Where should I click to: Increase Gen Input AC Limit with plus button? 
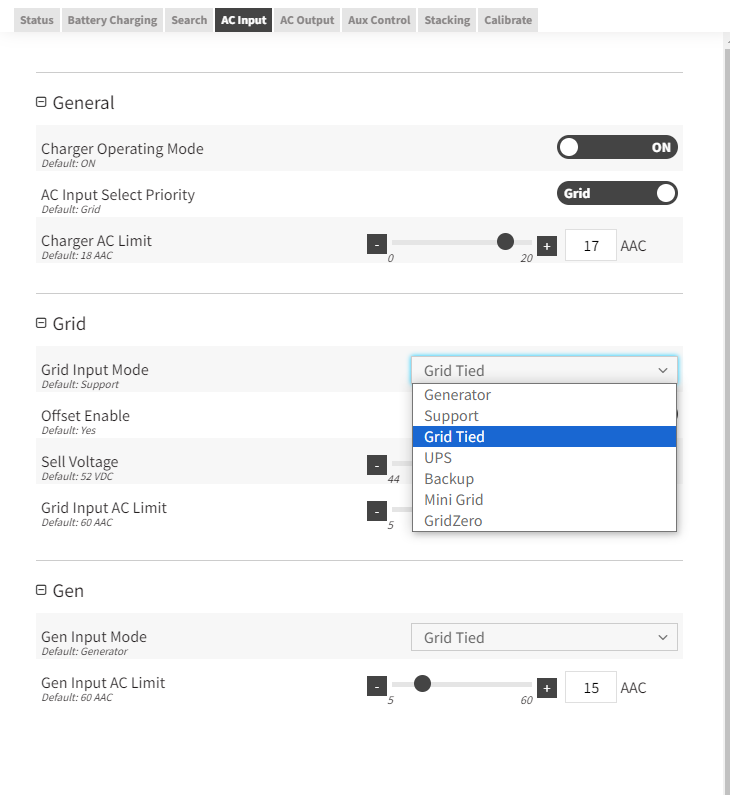[x=546, y=688]
